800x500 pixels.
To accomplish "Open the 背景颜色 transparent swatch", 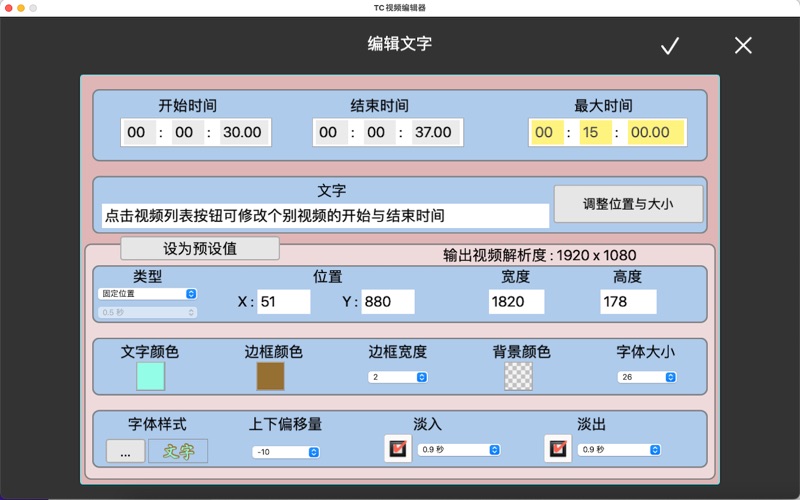I will coord(518,376).
